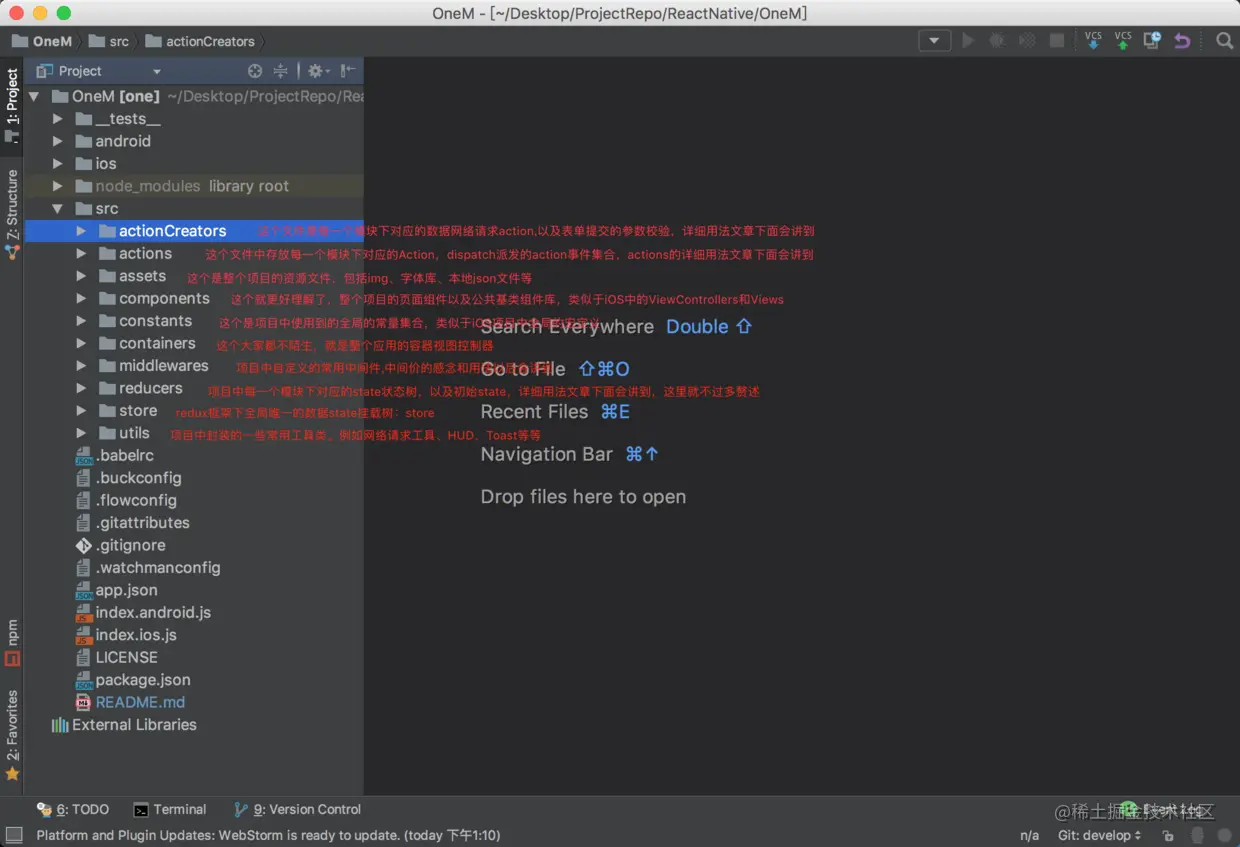Expand the actionCreators folder arrow
1240x847 pixels.
[x=81, y=231]
